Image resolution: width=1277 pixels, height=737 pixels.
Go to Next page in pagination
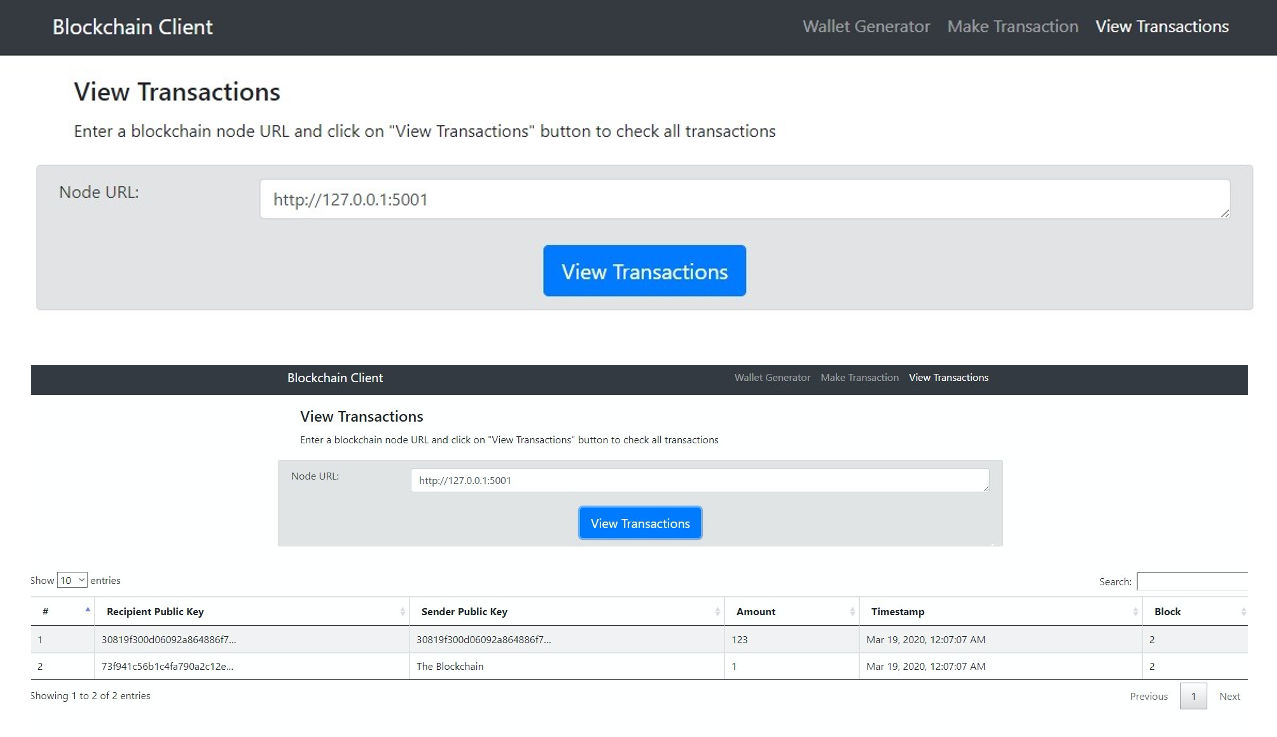pyautogui.click(x=1229, y=696)
